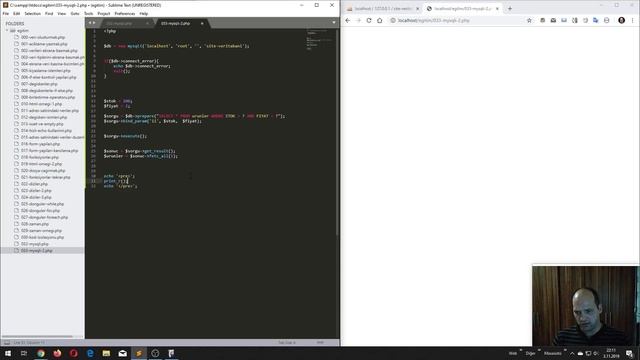Click Chrome forward arrow button

[358, 20]
